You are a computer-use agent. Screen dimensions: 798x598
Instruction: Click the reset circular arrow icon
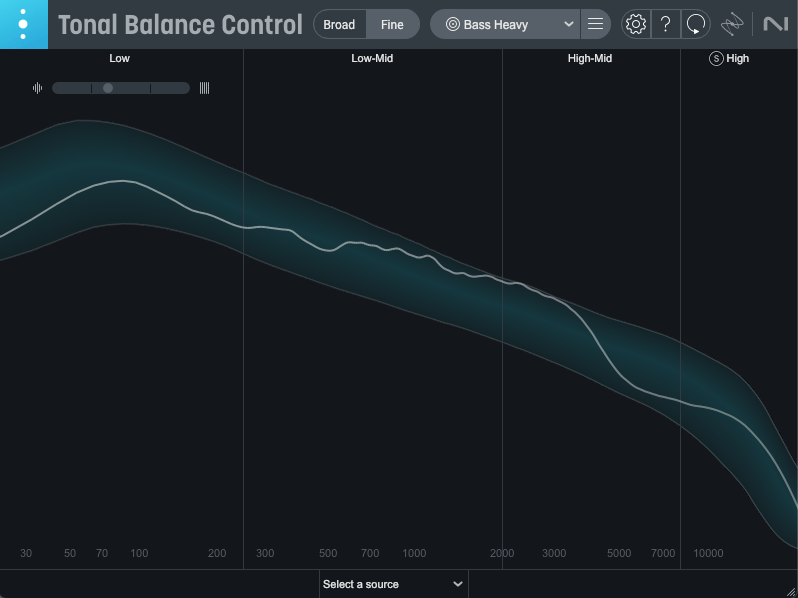696,24
